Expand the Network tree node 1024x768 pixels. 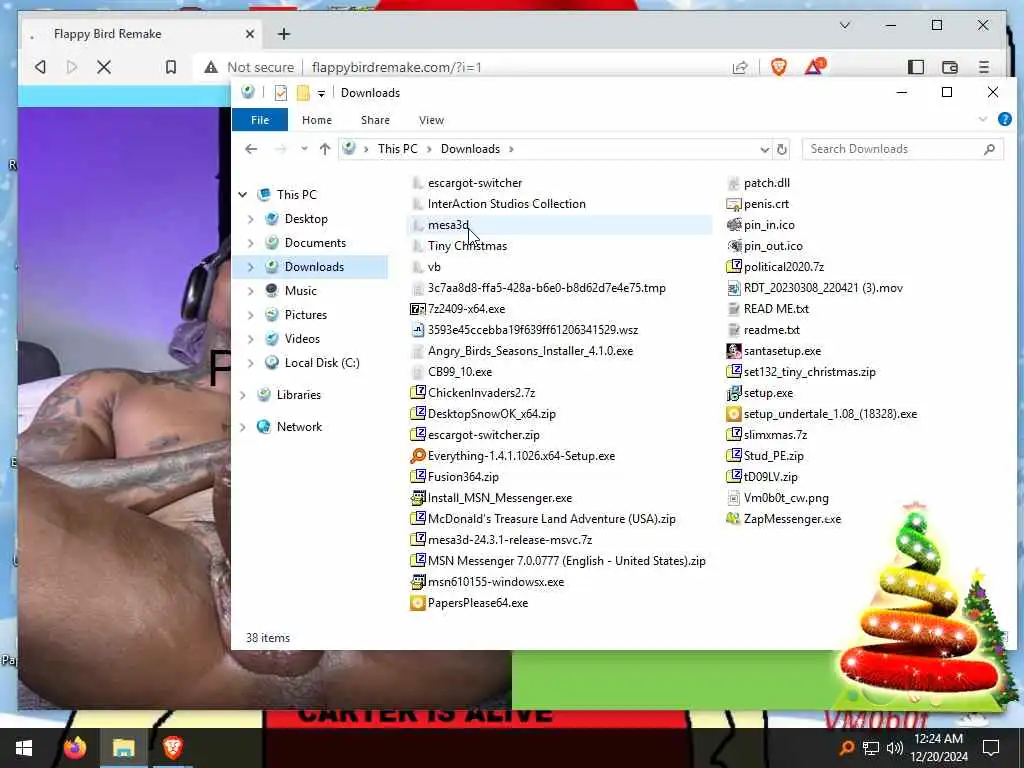(243, 426)
